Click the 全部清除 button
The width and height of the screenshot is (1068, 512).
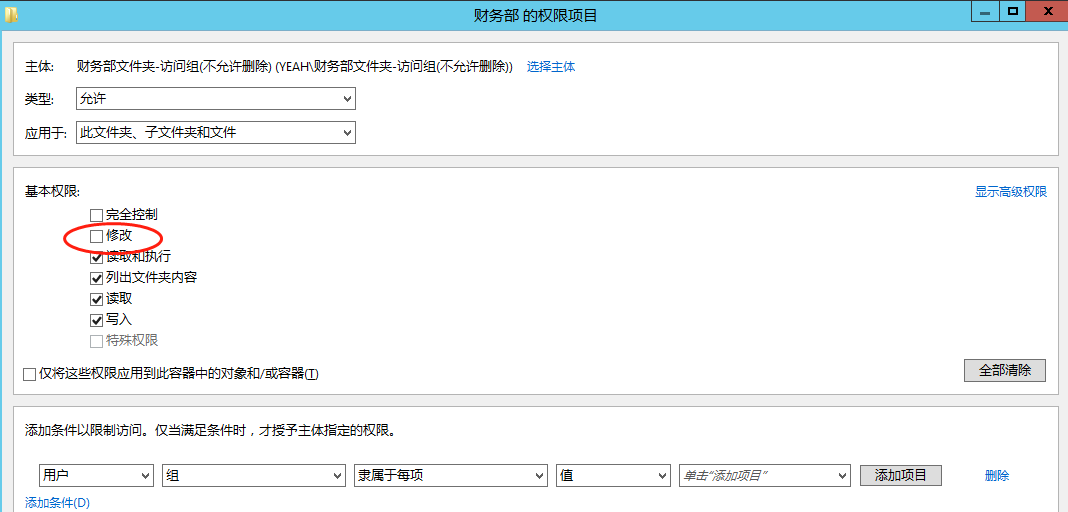coord(1005,370)
